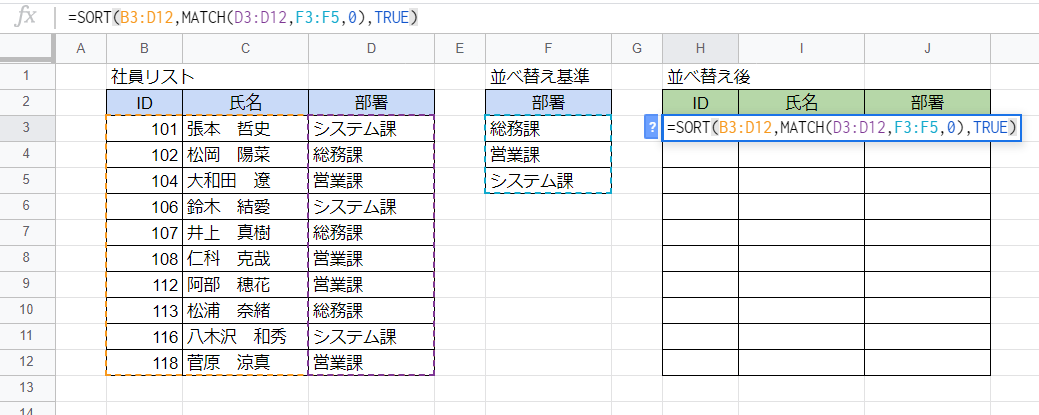Click the name cell 仁科 克哉

pyautogui.click(x=245, y=258)
